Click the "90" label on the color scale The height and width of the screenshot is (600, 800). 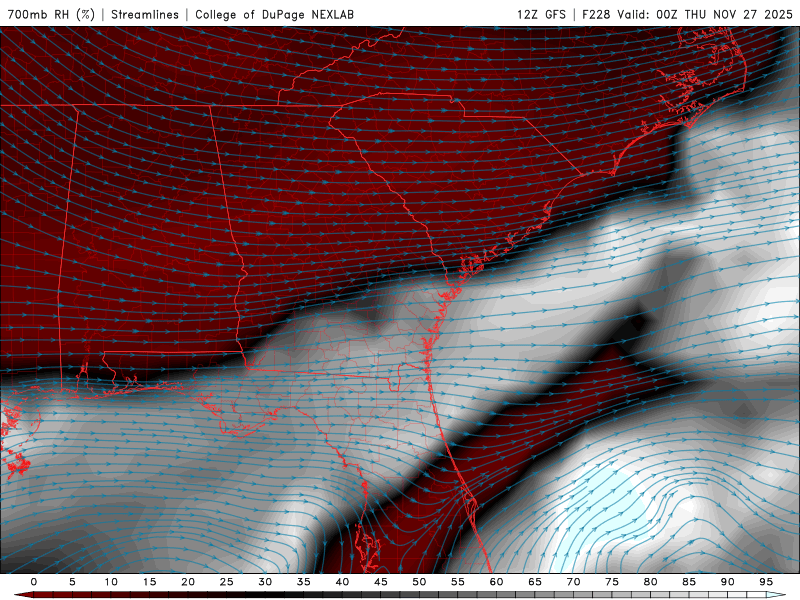click(x=728, y=582)
